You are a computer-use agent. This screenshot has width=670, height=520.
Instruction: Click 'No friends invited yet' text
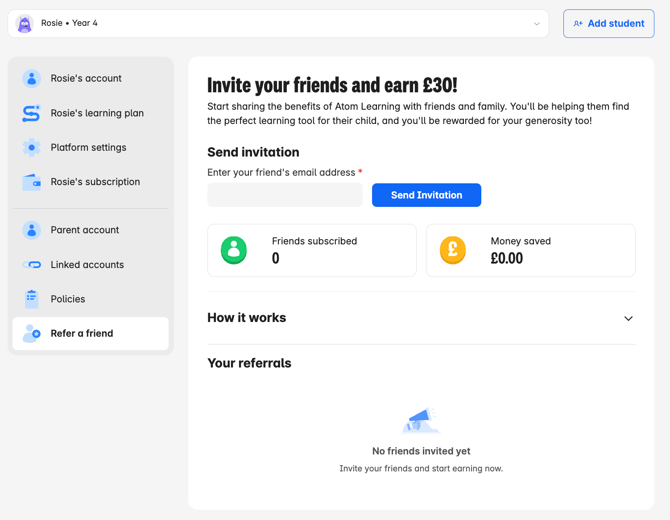click(x=421, y=451)
